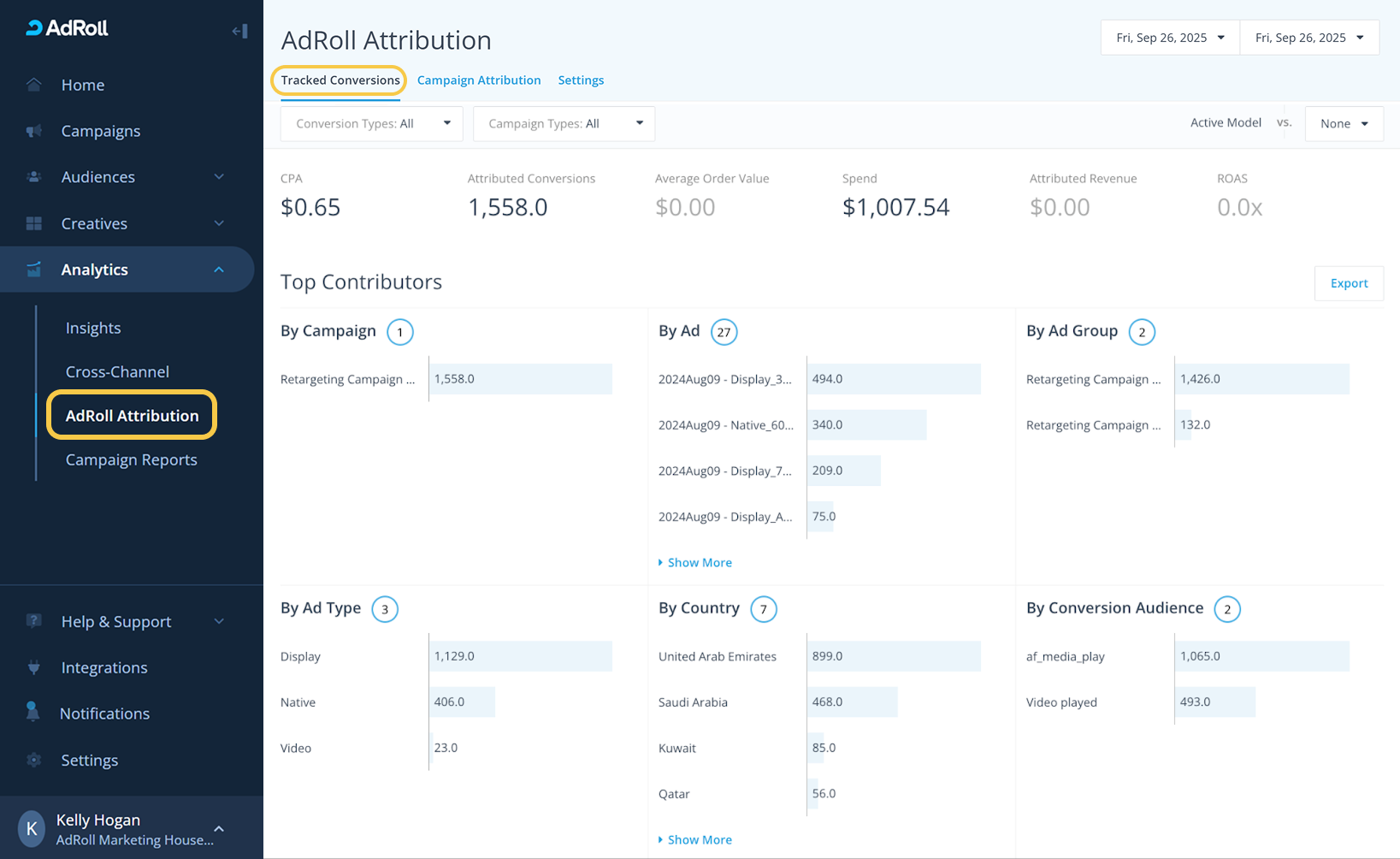This screenshot has width=1400, height=859.
Task: Open the Conversion Types dropdown
Action: [371, 124]
